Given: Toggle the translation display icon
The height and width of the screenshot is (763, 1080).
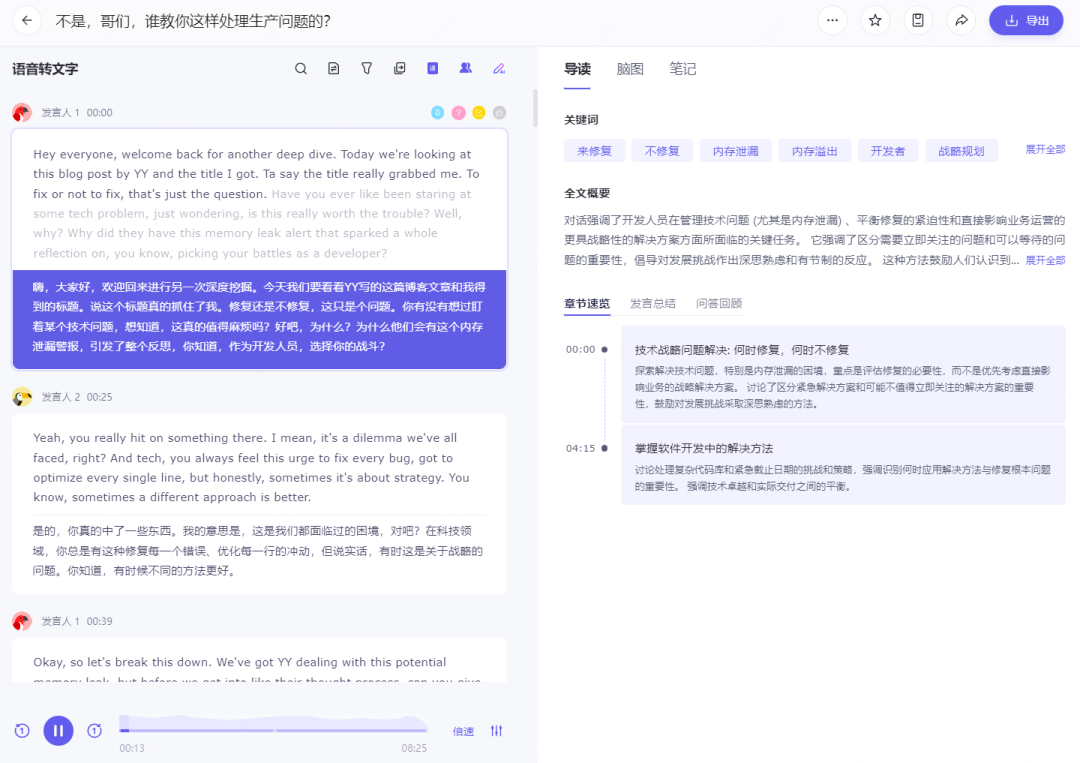Looking at the screenshot, I should coord(433,69).
